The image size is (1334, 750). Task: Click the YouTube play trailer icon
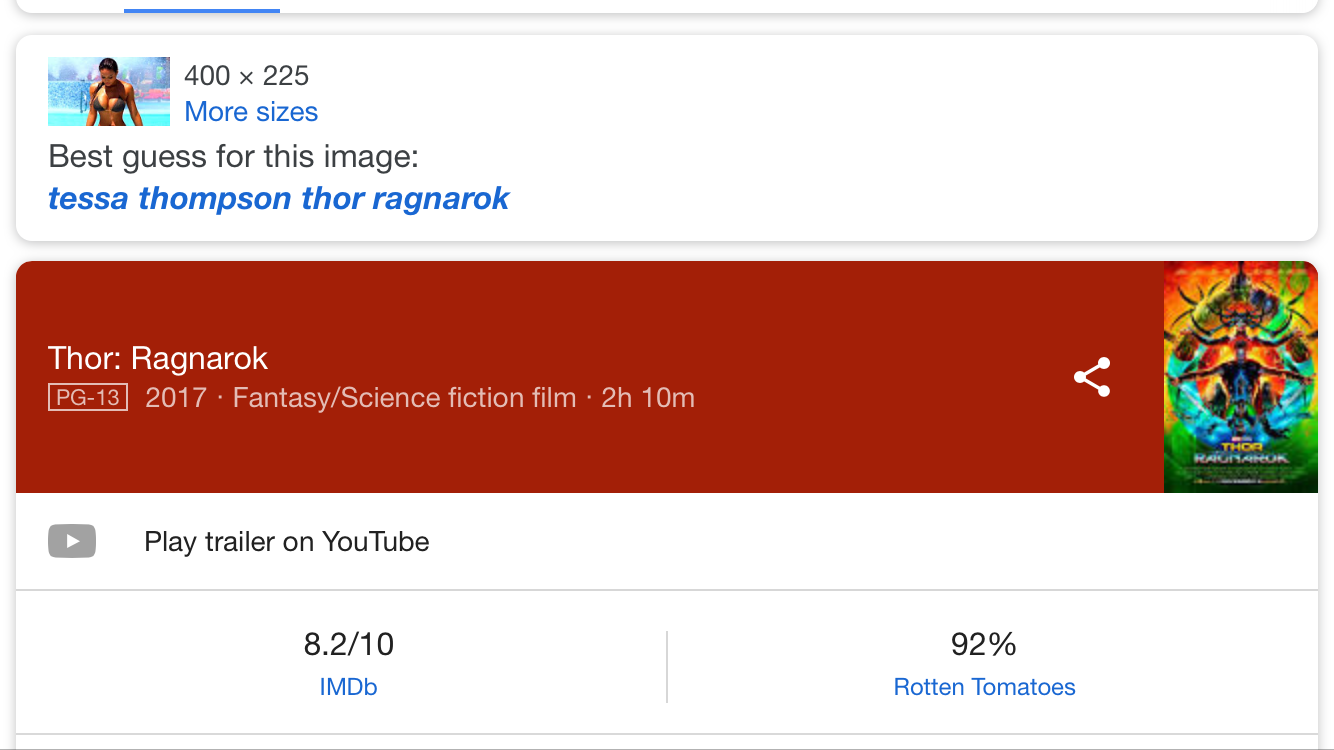72,541
